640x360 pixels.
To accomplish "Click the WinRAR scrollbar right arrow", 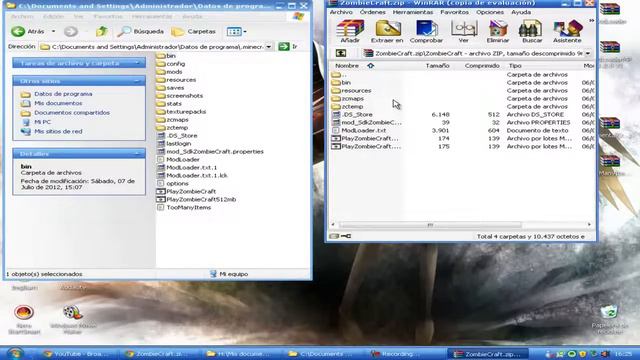I will pyautogui.click(x=589, y=224).
